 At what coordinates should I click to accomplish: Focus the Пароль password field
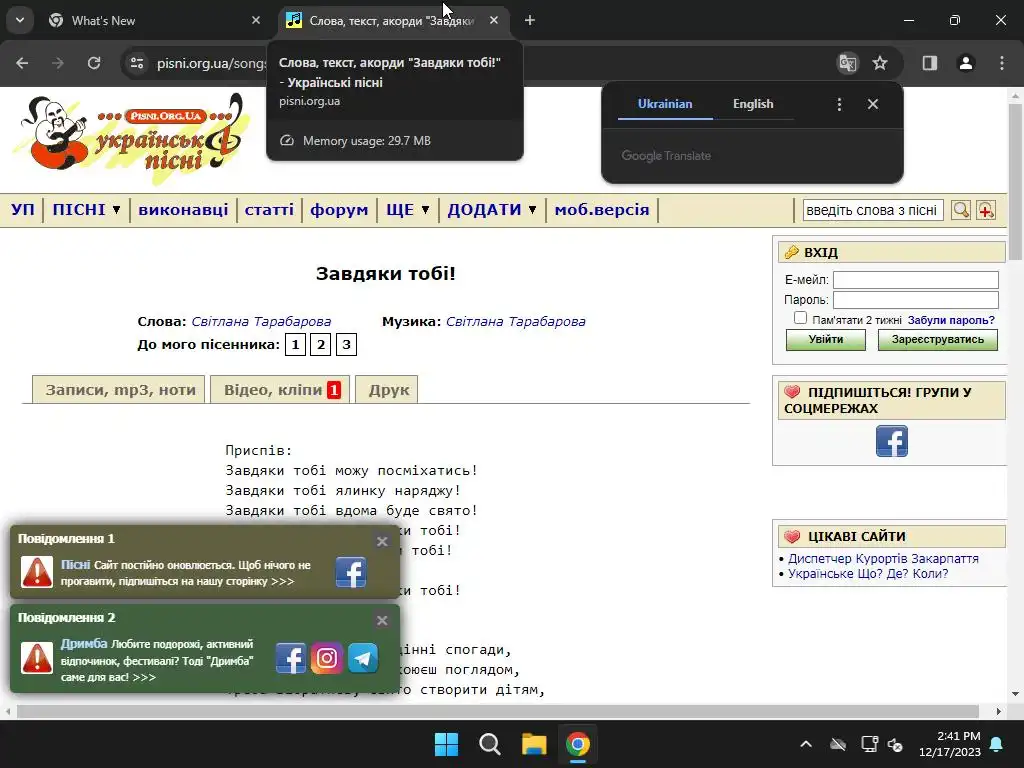point(916,300)
